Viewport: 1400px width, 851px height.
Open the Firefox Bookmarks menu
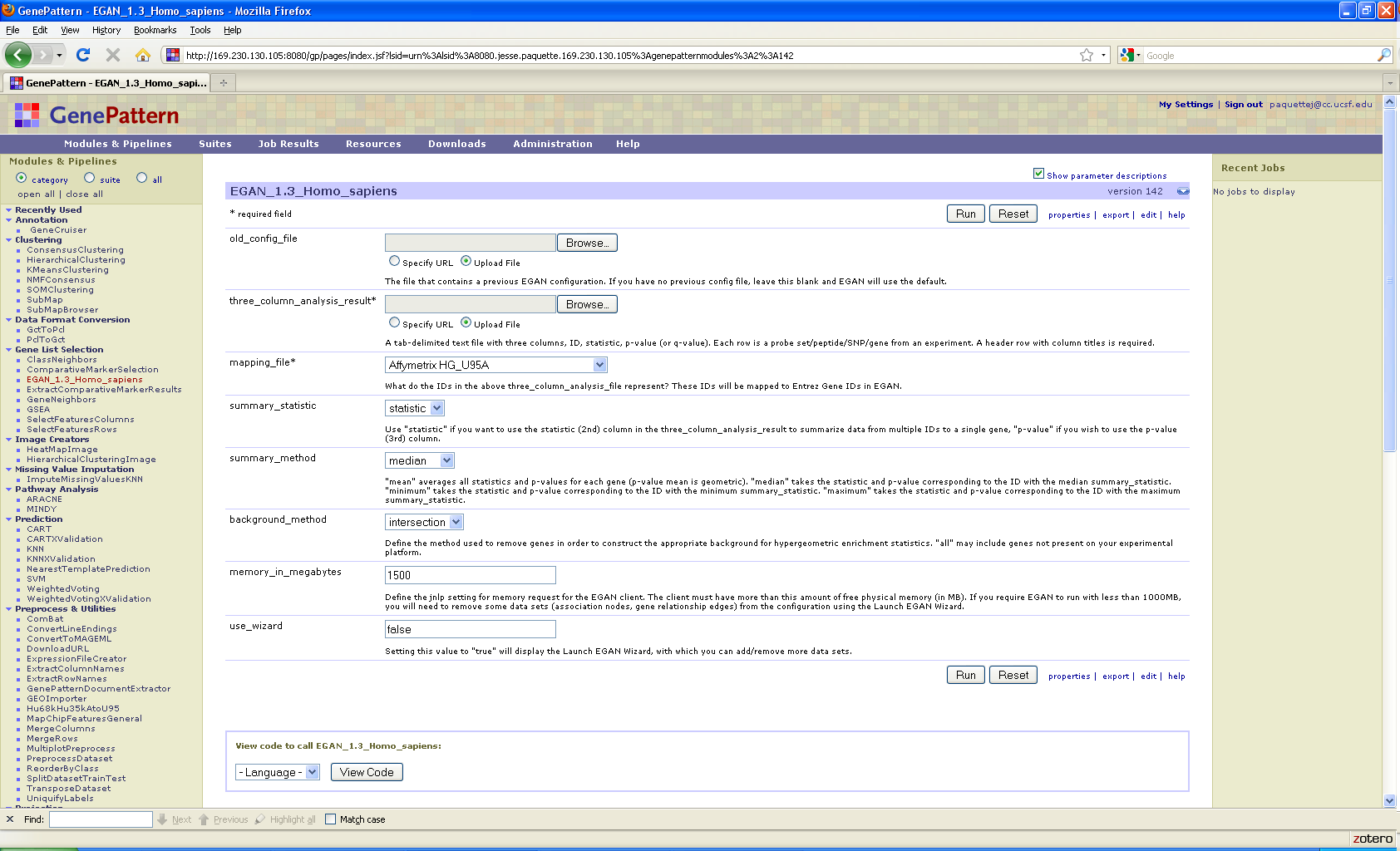[x=155, y=30]
